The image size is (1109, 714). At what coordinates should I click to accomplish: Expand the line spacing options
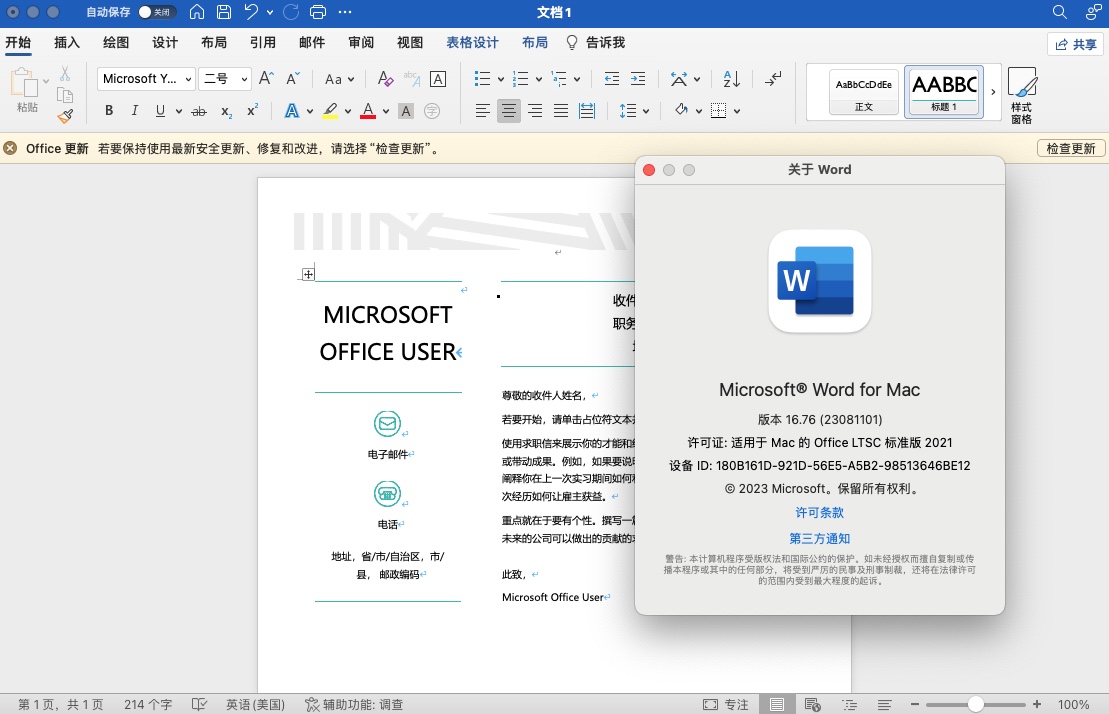(635, 111)
